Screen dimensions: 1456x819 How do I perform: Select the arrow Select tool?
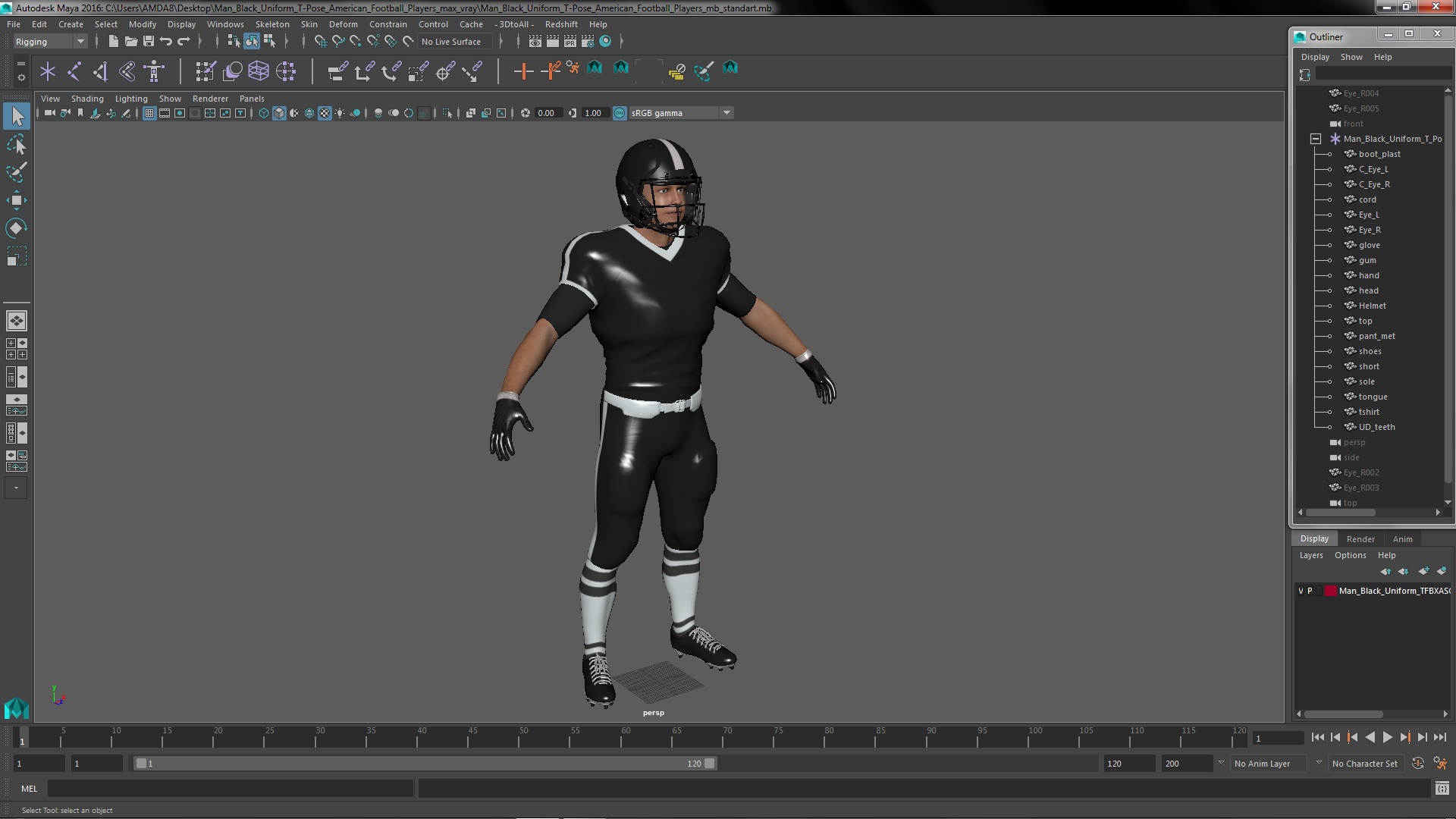[x=17, y=116]
